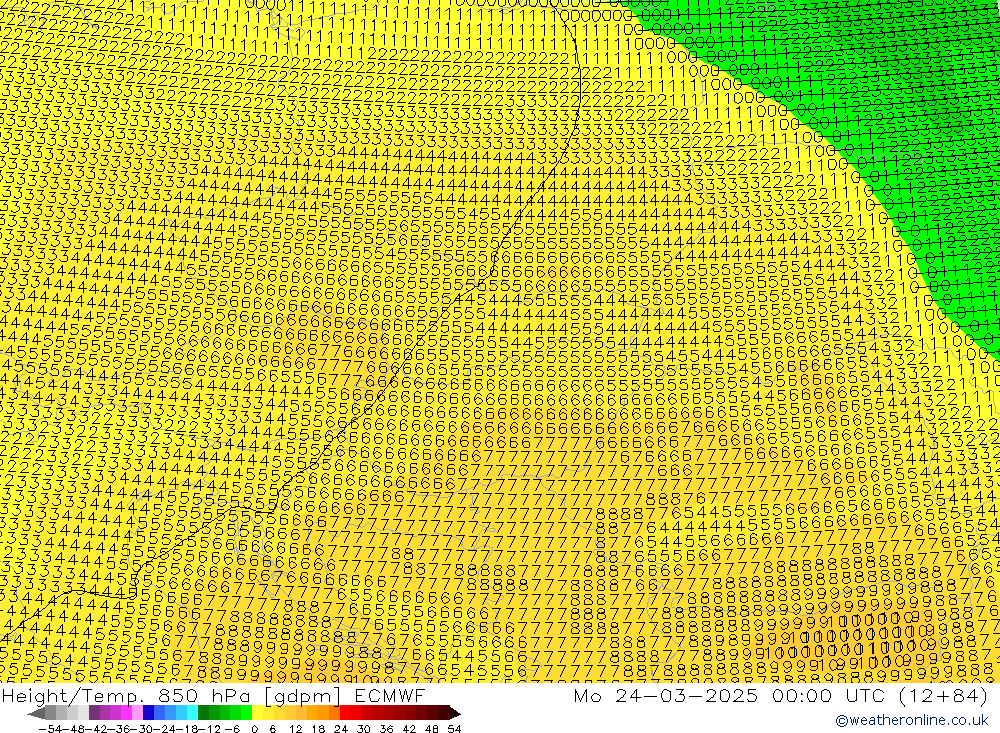
Task: Pick the dark purple swatch above -42
Action: [x=94, y=713]
